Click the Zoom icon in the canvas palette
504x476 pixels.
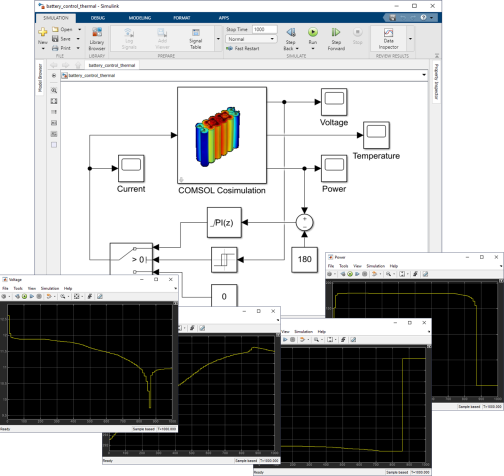tap(54, 90)
